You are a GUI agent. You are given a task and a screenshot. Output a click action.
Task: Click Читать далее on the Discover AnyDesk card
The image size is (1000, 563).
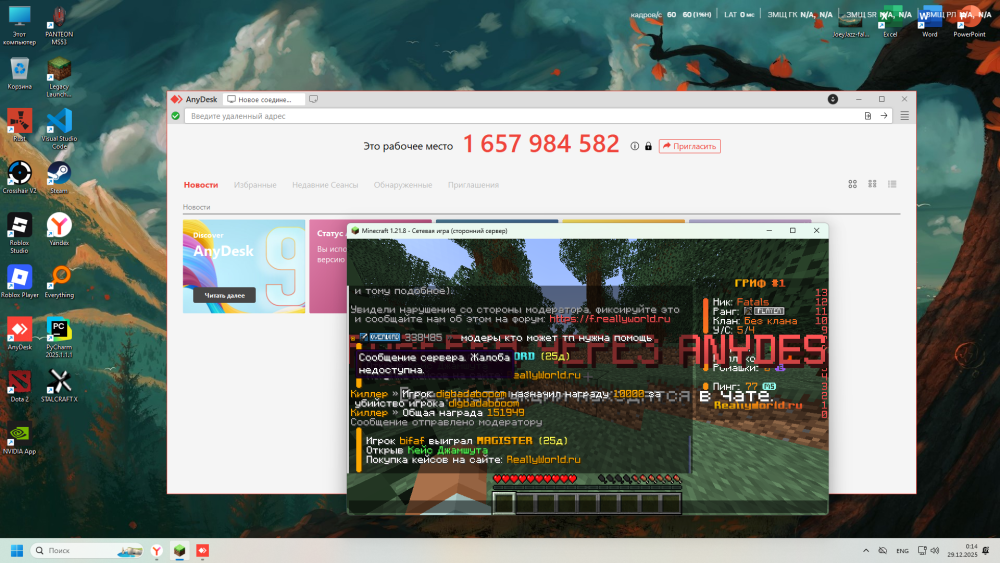[x=224, y=295]
